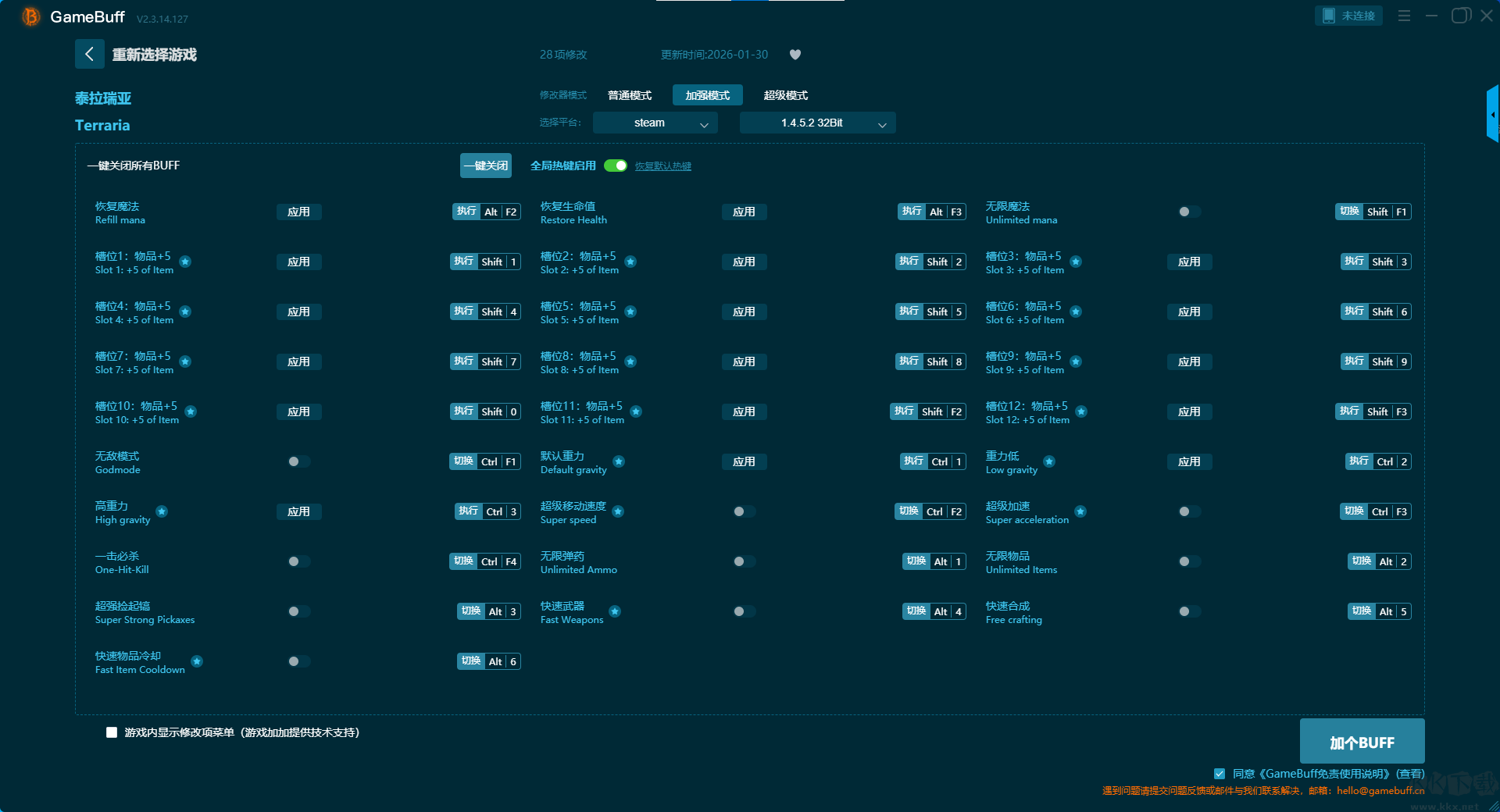Expand the blue side panel handle

click(1492, 114)
